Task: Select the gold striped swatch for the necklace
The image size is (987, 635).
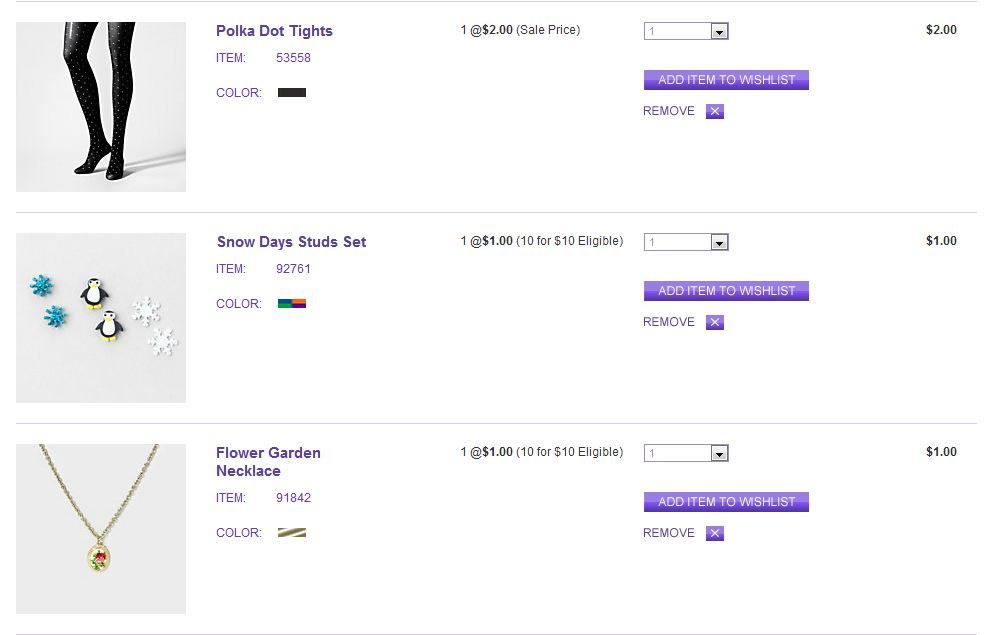Action: click(x=292, y=533)
